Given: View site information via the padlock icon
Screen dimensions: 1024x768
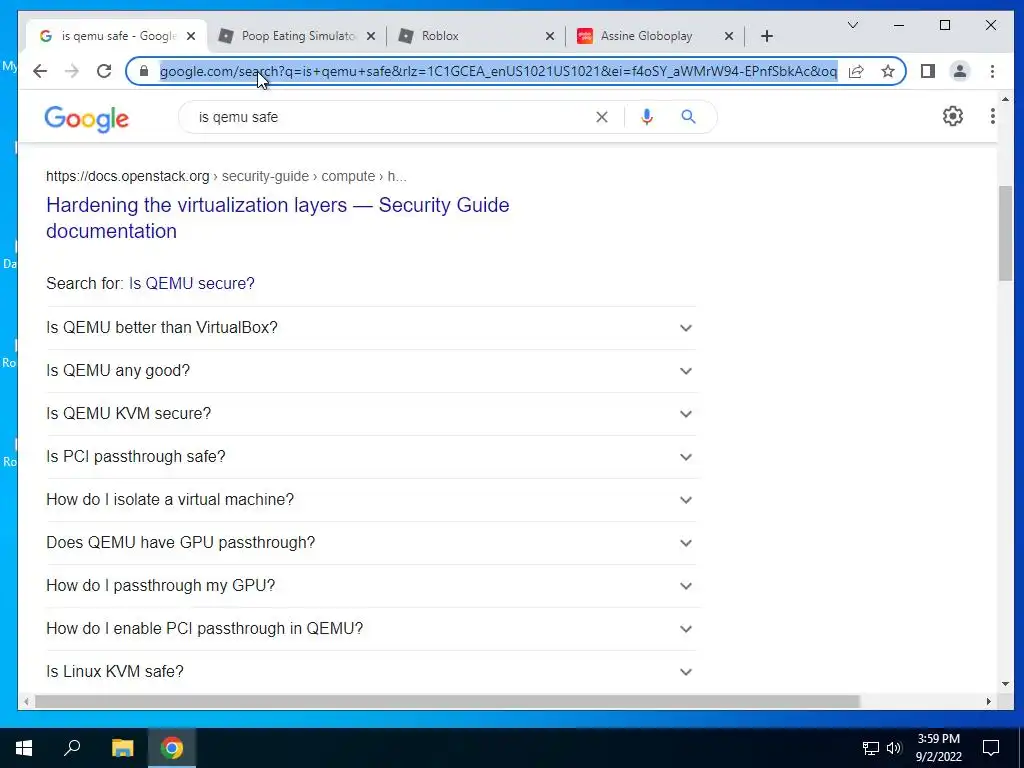Looking at the screenshot, I should click(144, 71).
